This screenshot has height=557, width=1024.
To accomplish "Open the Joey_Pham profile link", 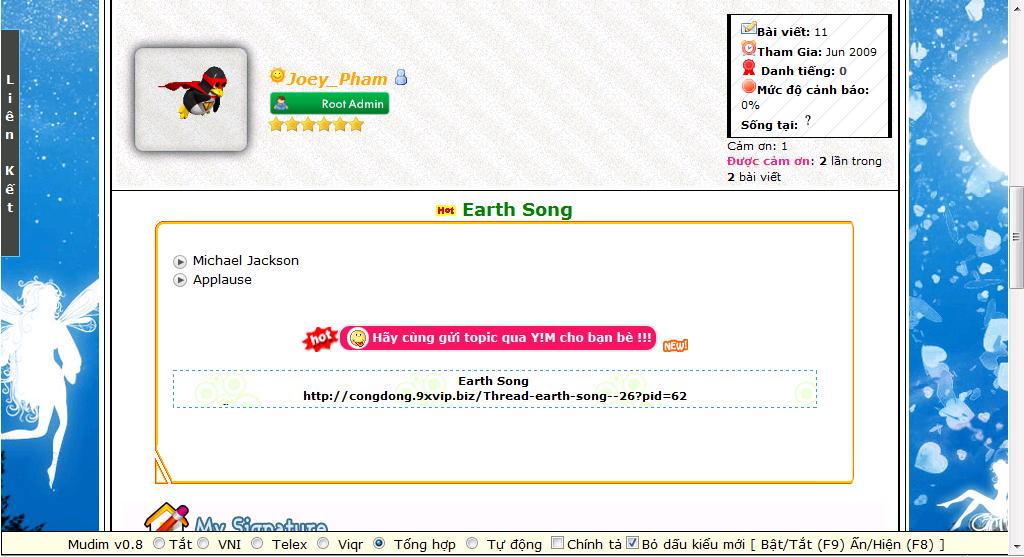I will tap(338, 78).
